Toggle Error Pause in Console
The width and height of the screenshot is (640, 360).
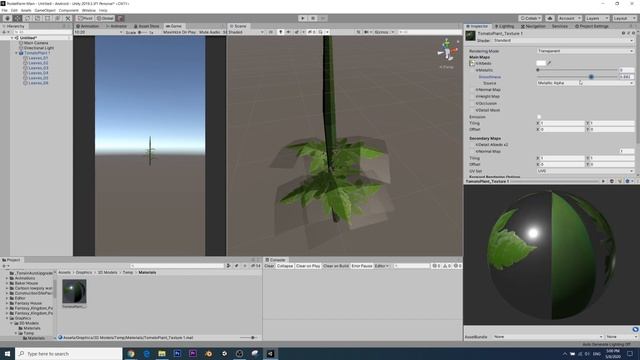[x=362, y=266]
